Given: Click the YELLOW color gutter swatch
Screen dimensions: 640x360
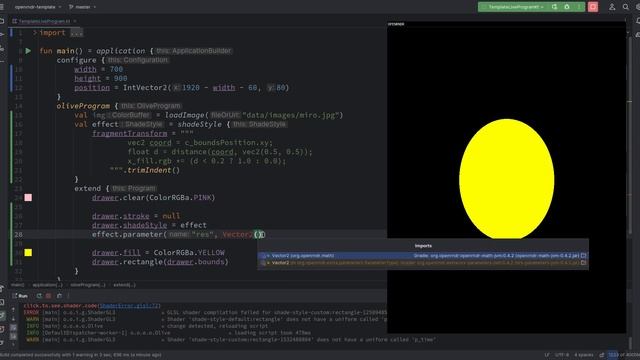Looking at the screenshot, I should [x=28, y=253].
